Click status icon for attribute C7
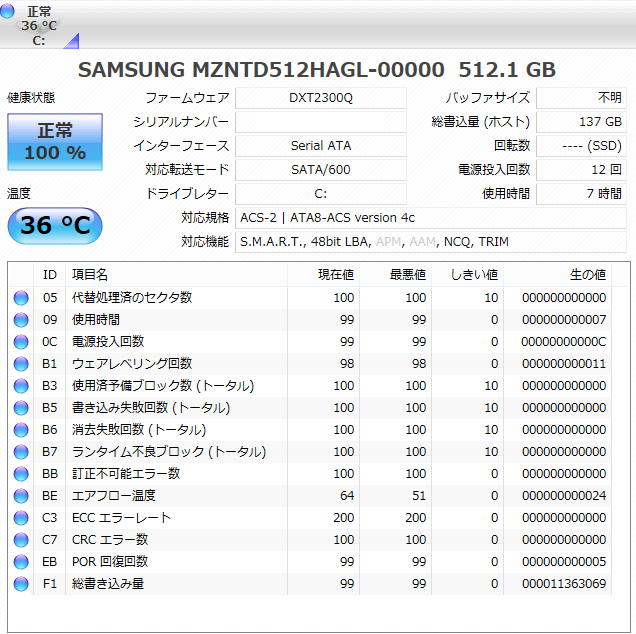 pos(21,540)
